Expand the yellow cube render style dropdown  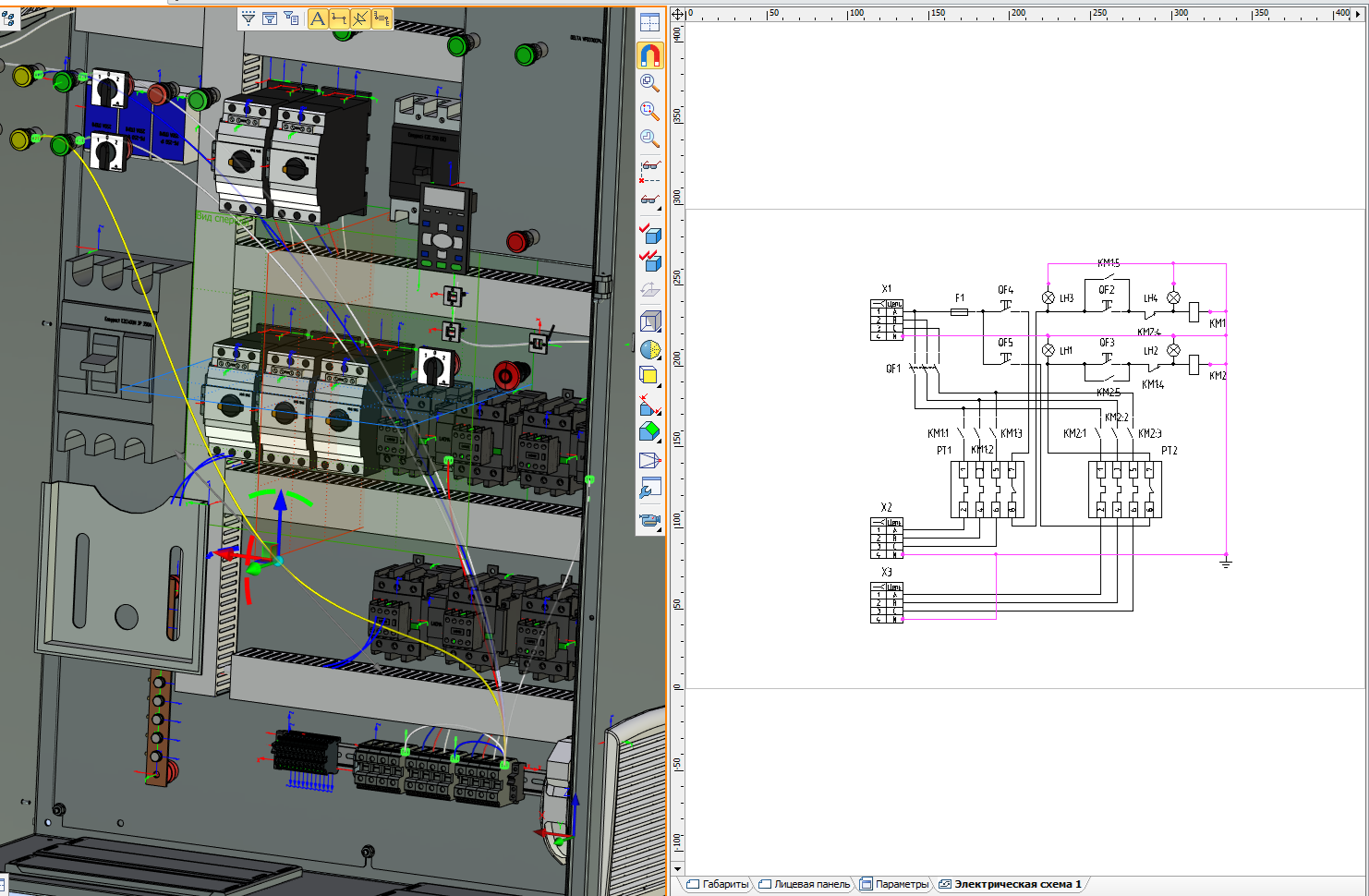click(650, 375)
